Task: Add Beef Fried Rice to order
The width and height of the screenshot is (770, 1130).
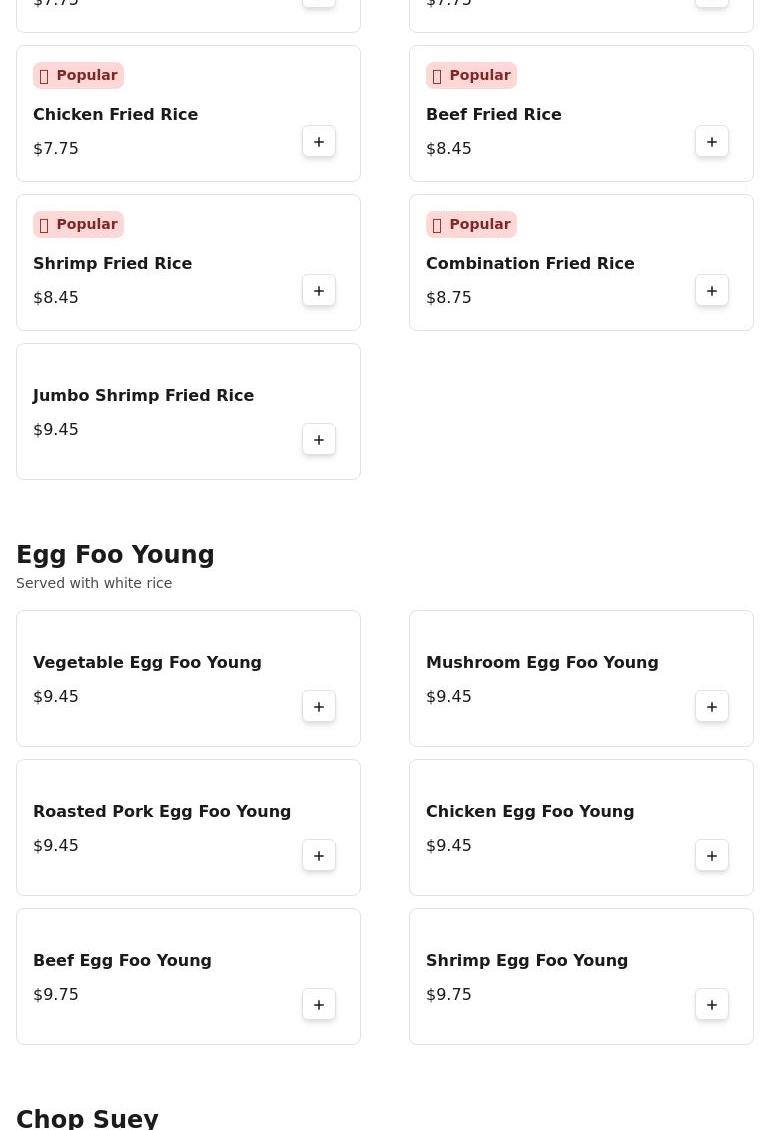Action: (712, 142)
